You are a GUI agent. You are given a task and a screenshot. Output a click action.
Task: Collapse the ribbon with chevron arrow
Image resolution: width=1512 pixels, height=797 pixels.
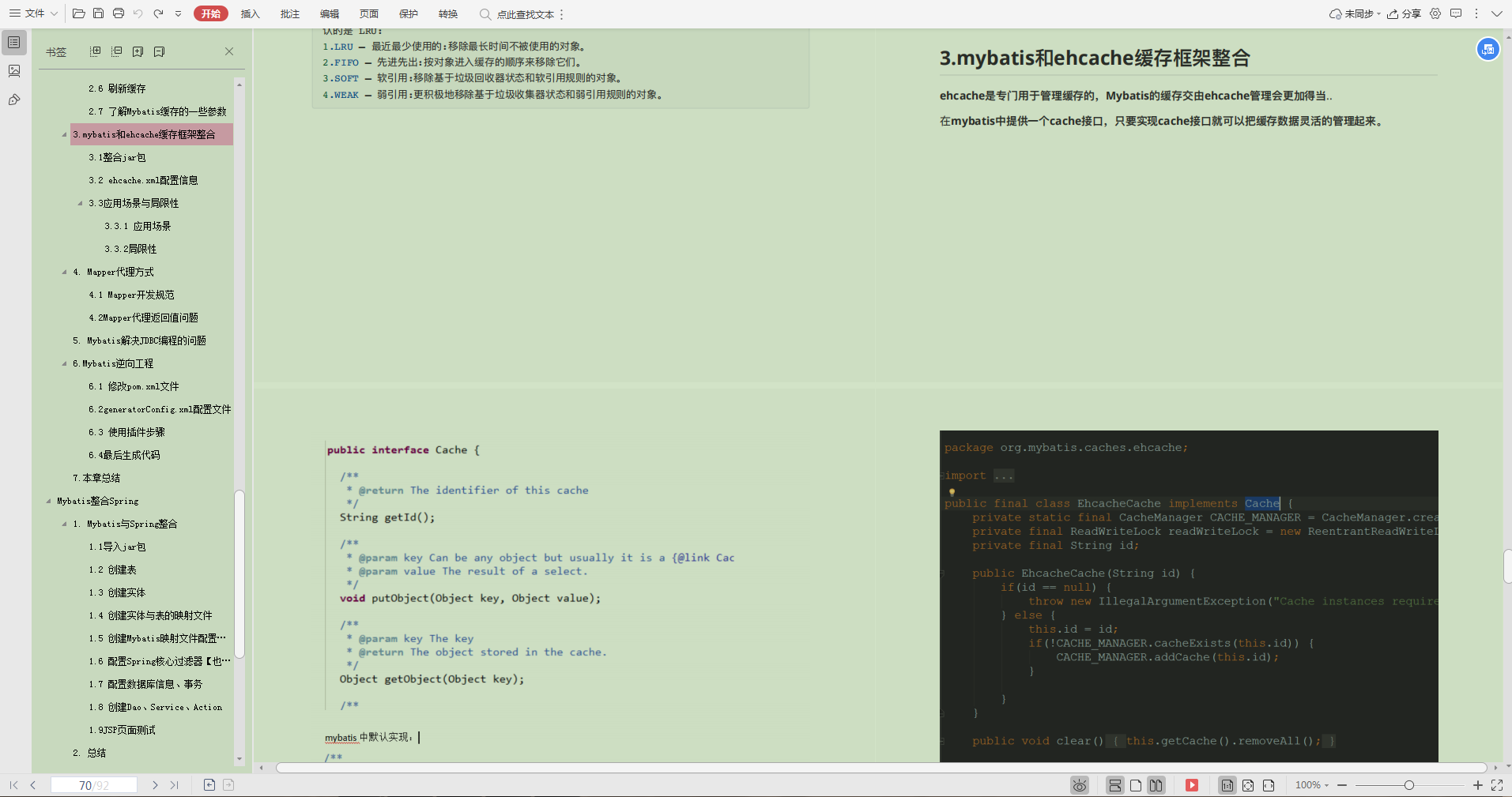point(1496,13)
